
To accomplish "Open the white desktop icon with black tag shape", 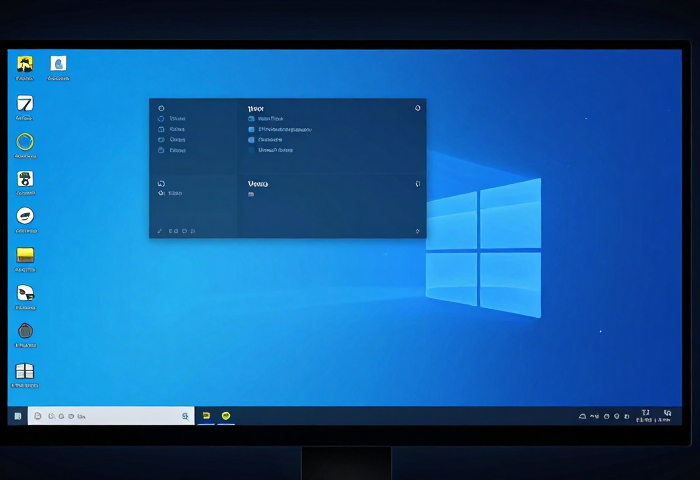I will click(x=25, y=293).
